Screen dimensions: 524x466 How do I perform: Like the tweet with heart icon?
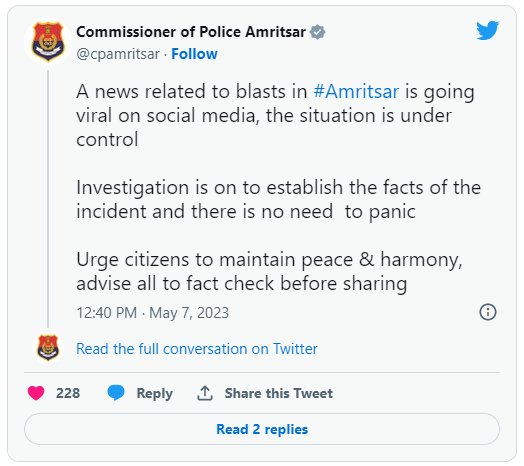point(36,393)
